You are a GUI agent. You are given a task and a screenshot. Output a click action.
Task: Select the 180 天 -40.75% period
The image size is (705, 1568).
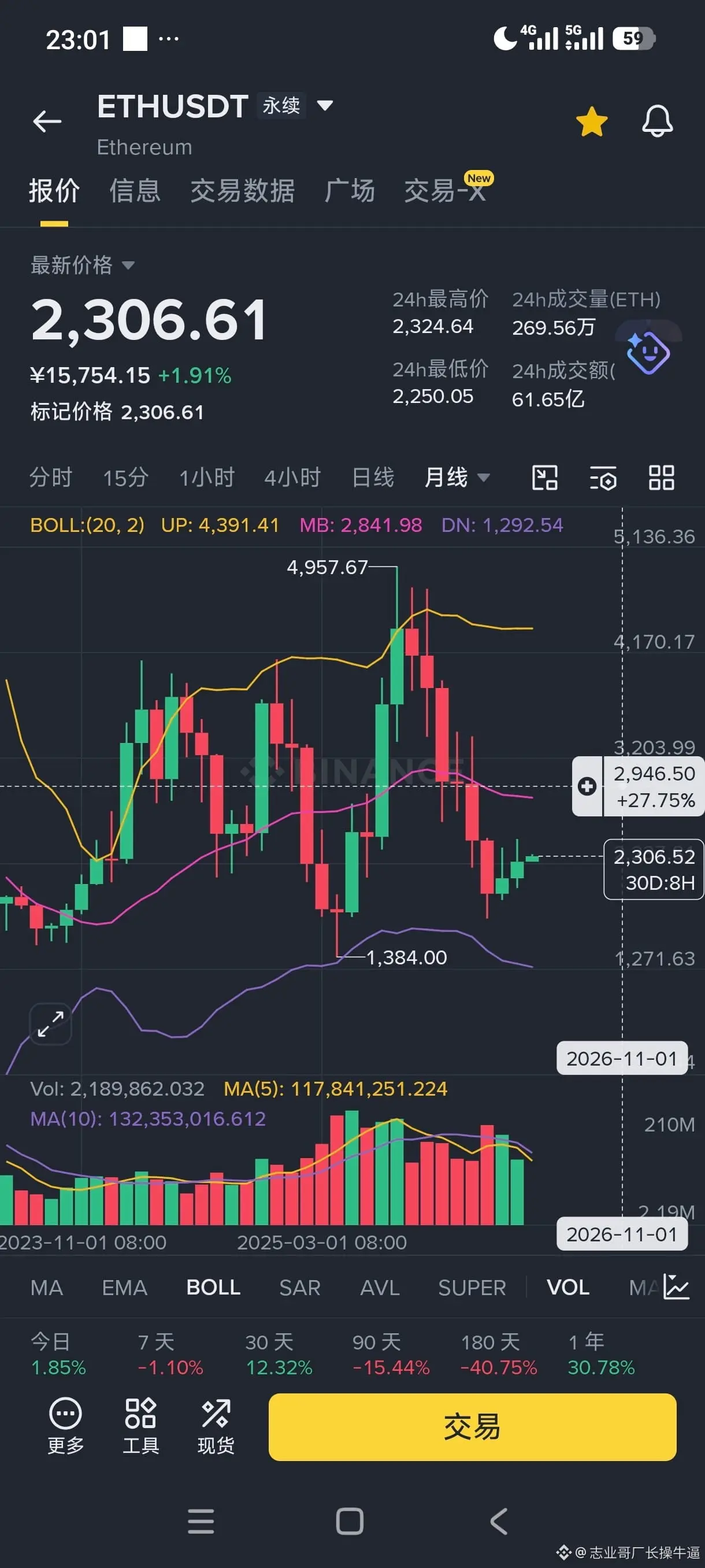499,1354
